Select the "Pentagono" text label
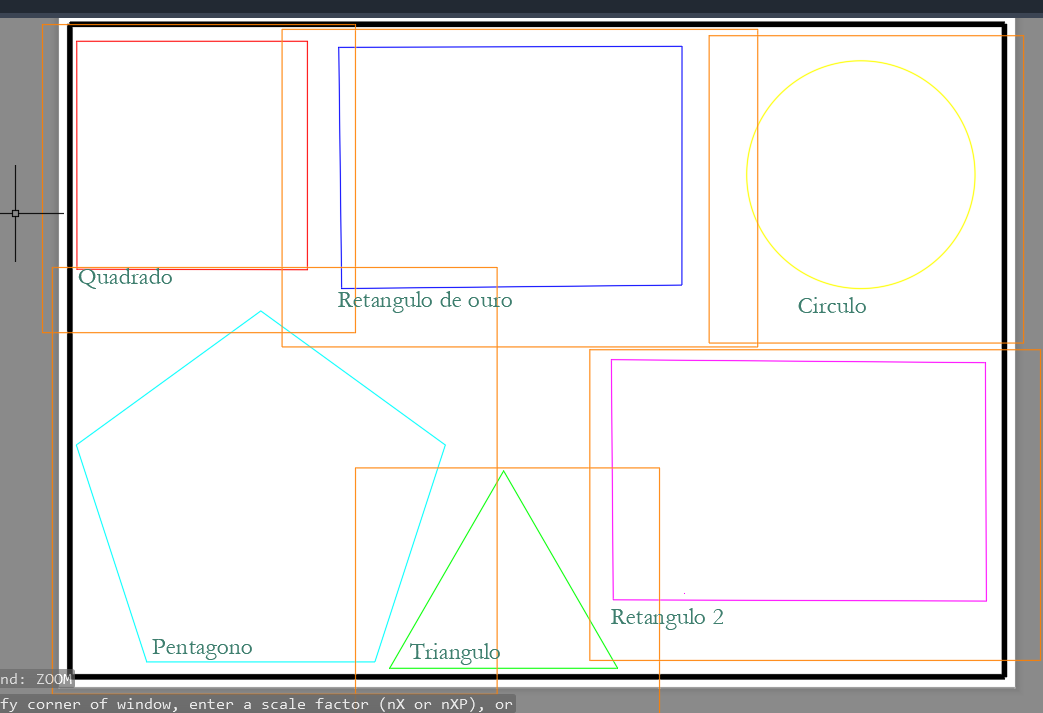The width and height of the screenshot is (1043, 713). (202, 647)
